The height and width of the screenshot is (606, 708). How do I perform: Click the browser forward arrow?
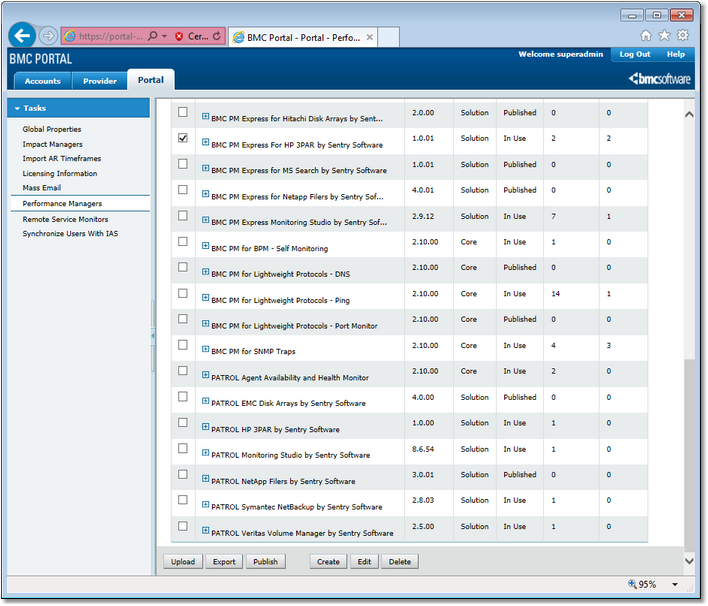coord(48,36)
